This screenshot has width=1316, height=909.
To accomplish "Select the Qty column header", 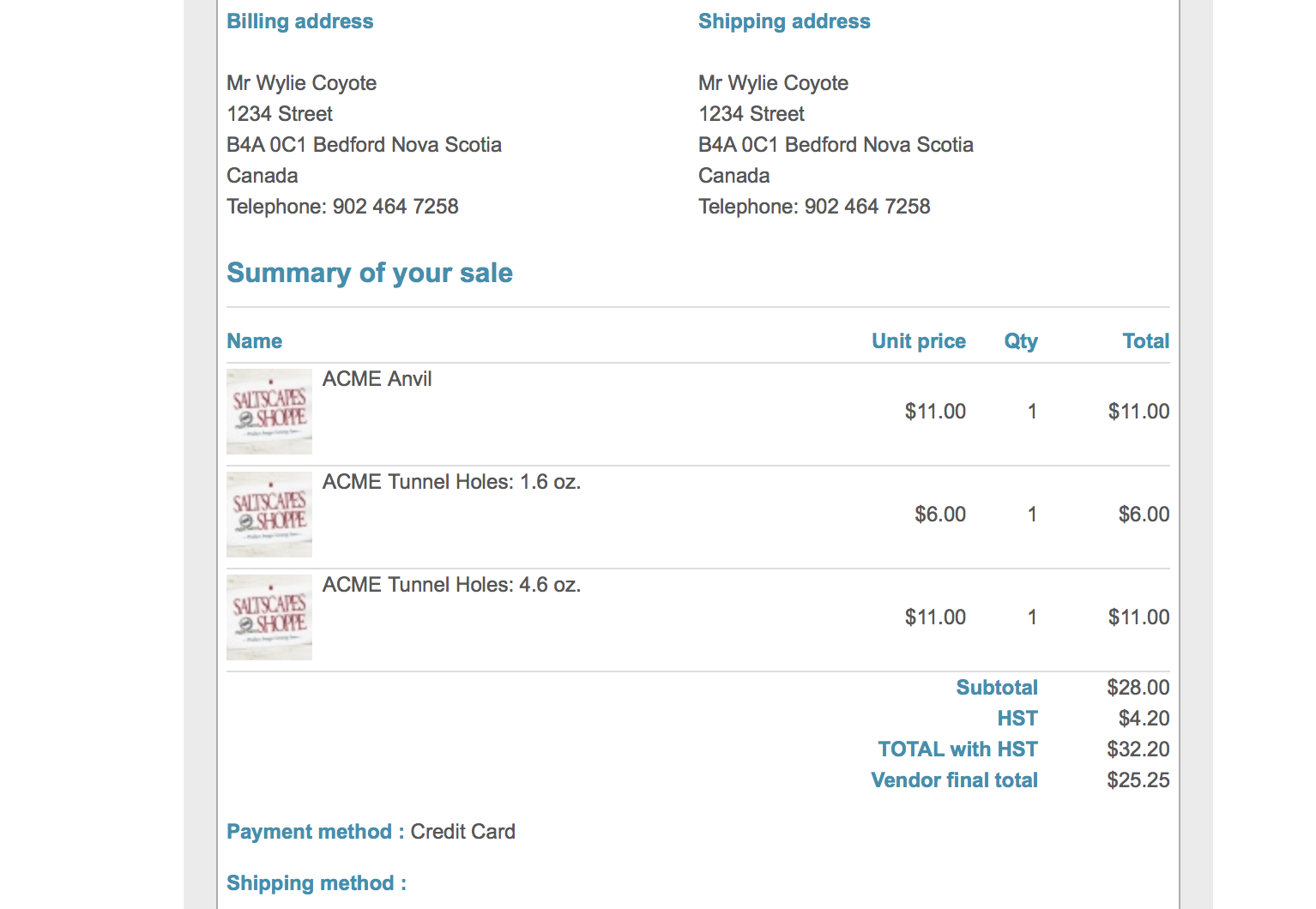I will (1021, 341).
